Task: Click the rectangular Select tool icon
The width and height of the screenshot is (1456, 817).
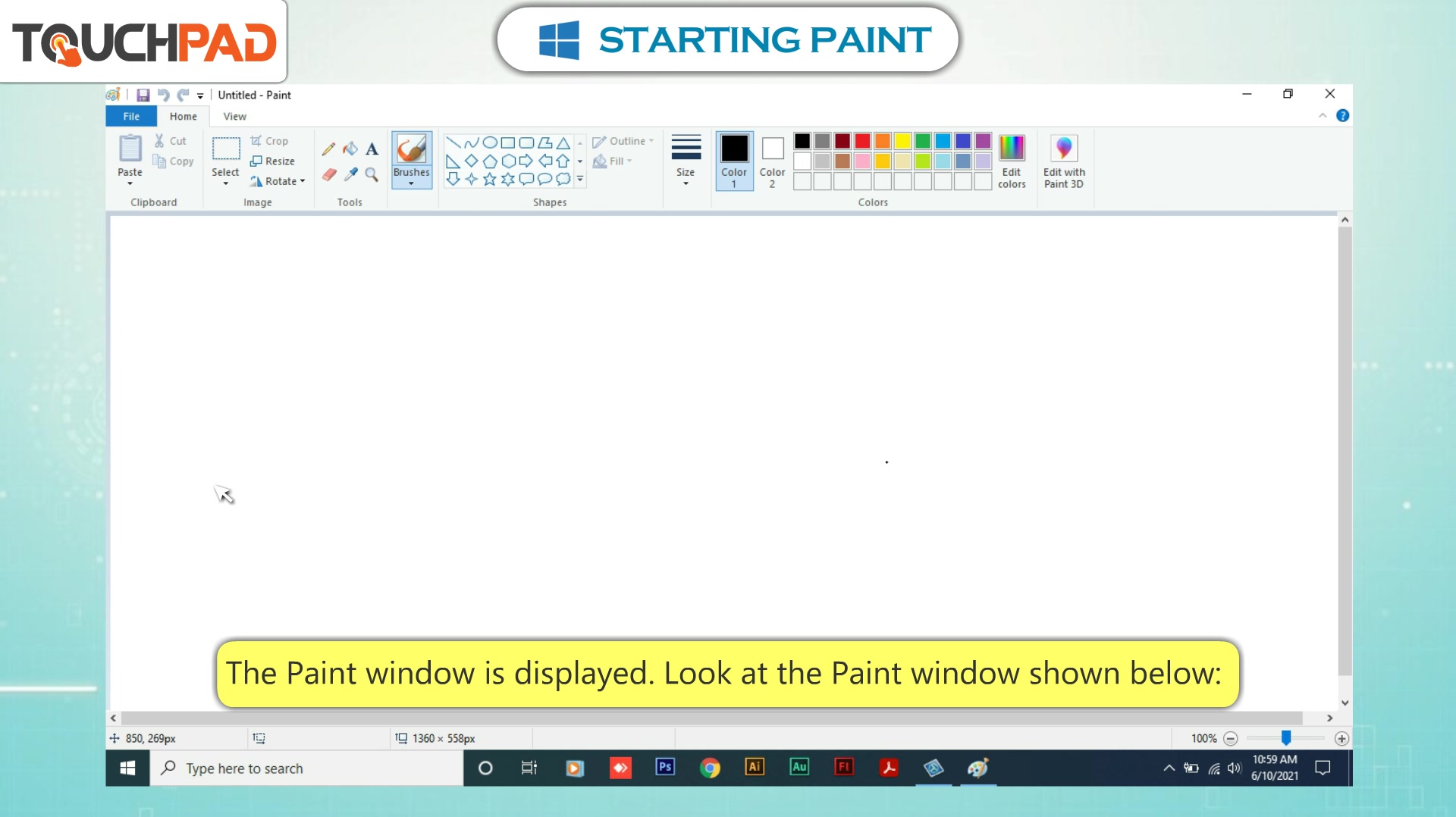Action: point(226,149)
